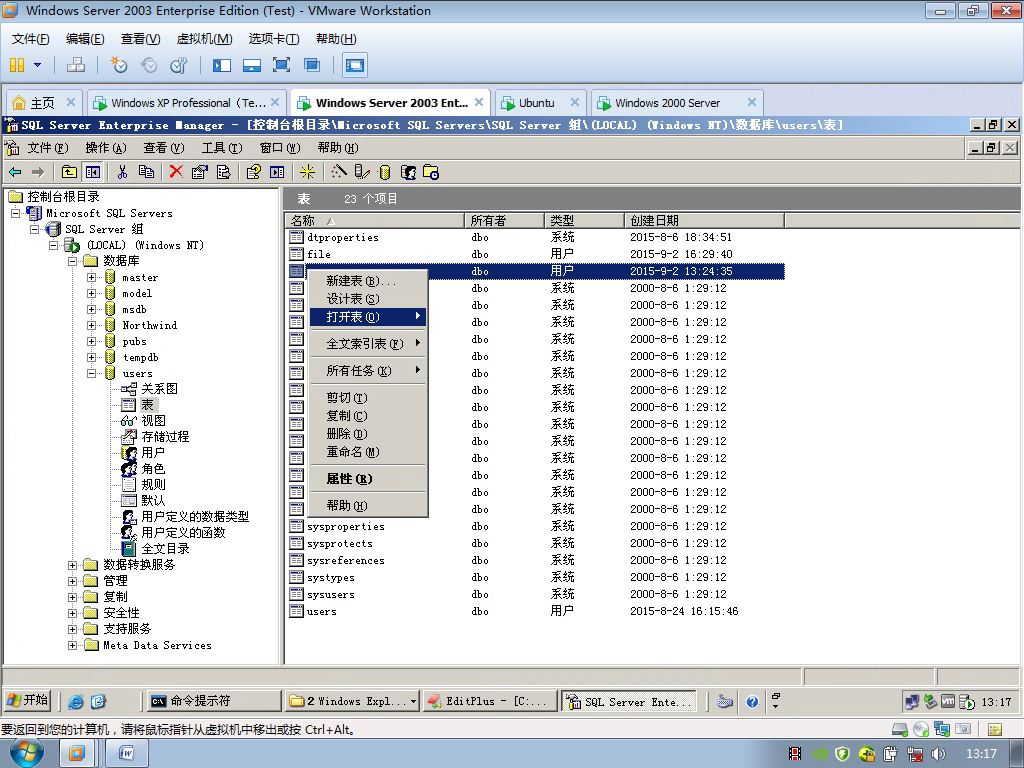
Task: Click the Up One Level folder icon
Action: tap(69, 172)
